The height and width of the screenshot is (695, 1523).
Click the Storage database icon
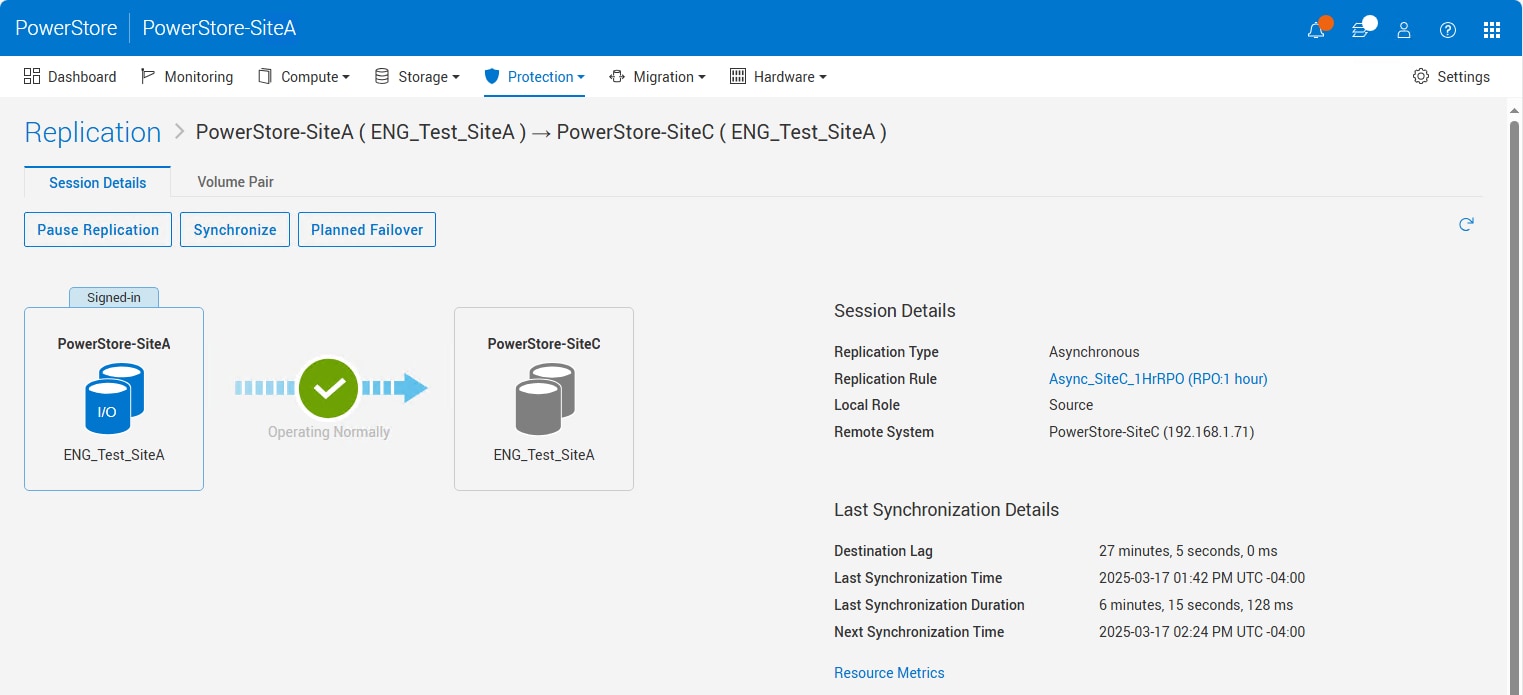pyautogui.click(x=382, y=76)
